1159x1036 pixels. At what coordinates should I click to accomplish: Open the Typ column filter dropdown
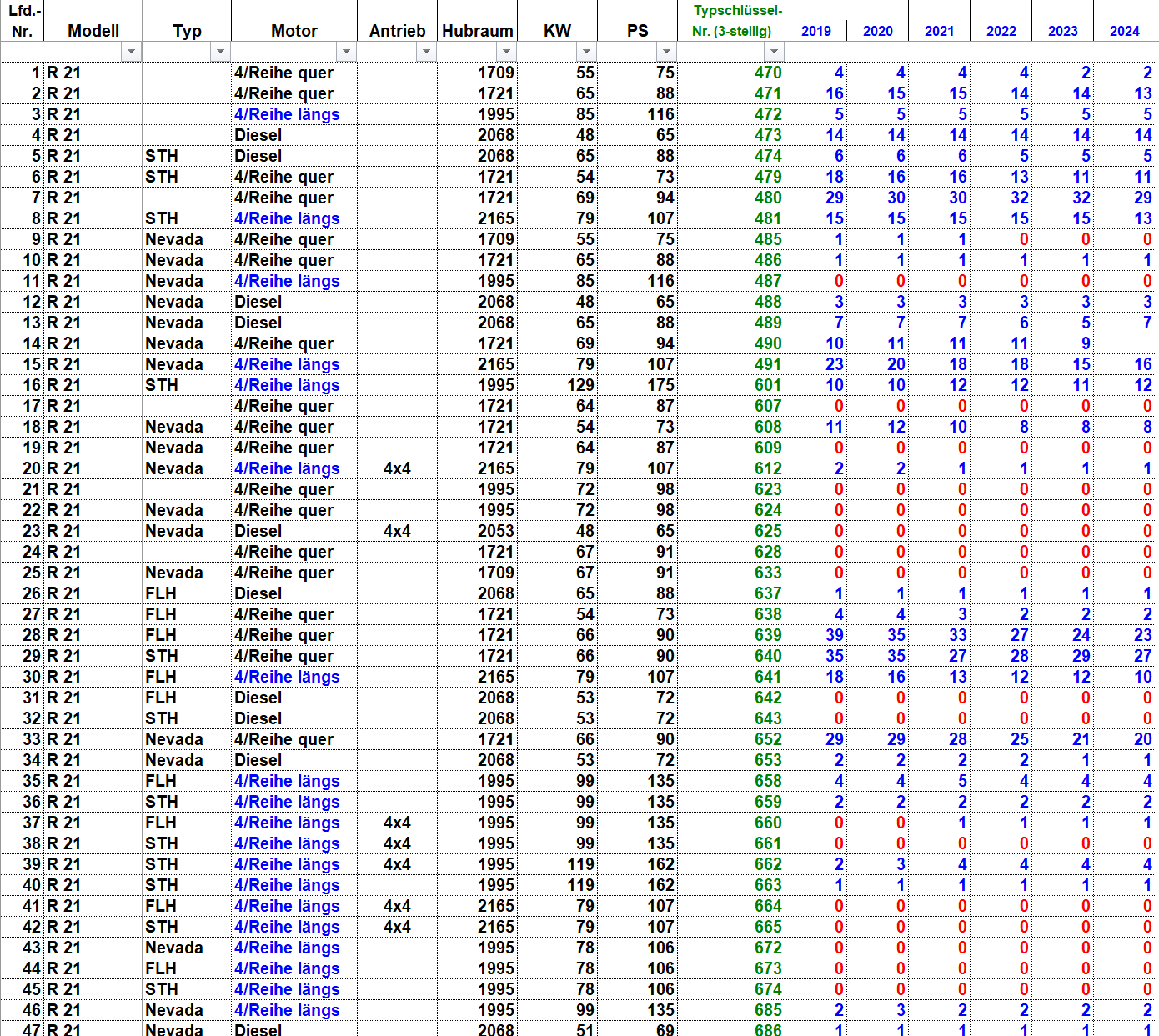(220, 52)
